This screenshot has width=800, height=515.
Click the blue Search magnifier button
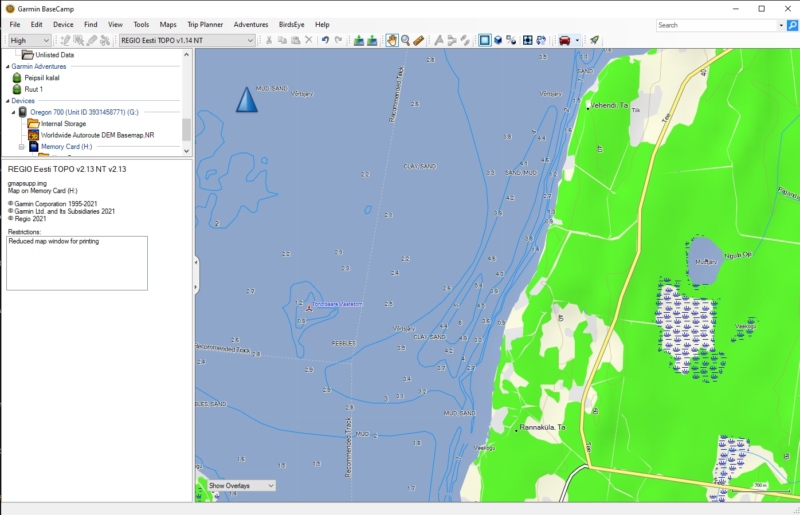click(793, 25)
